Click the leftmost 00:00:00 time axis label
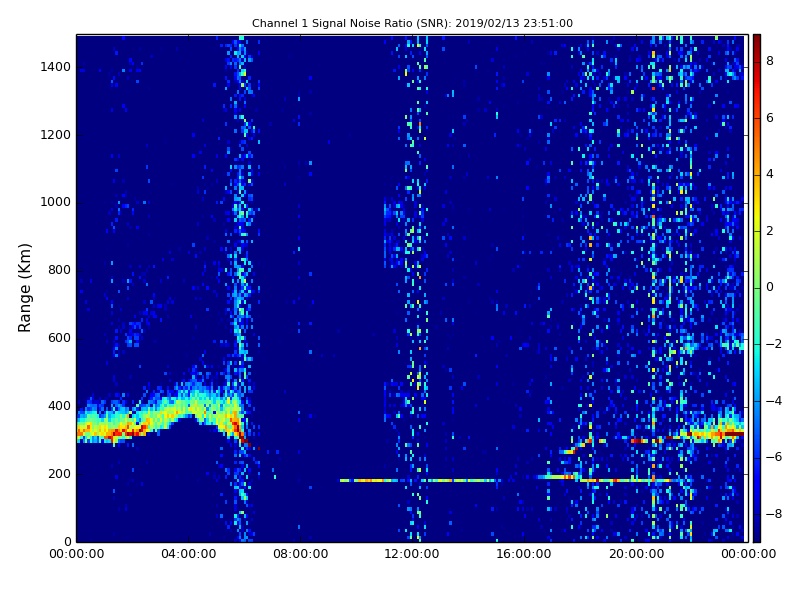 [77, 554]
